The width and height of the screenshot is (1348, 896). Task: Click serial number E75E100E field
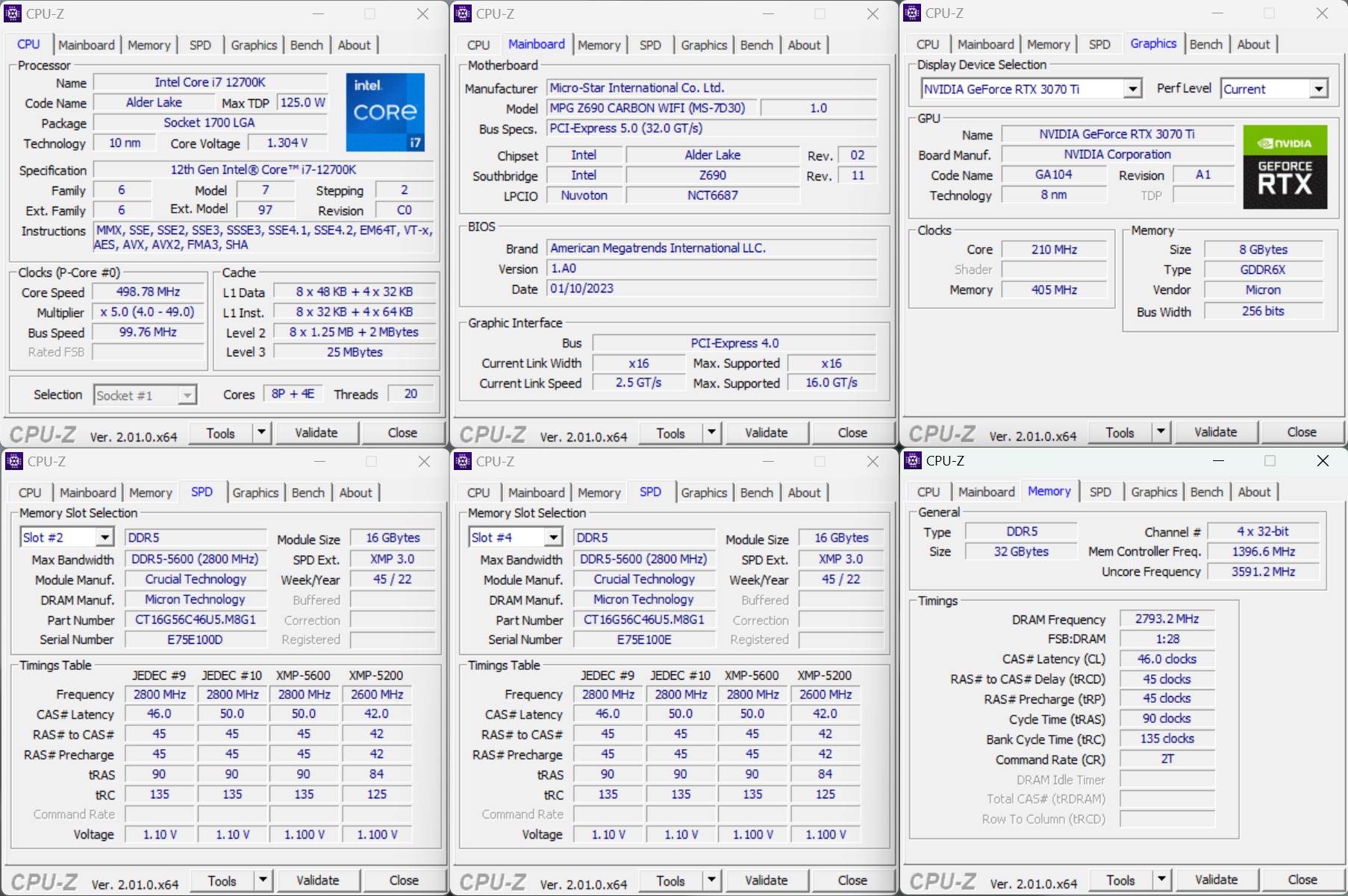tap(644, 639)
